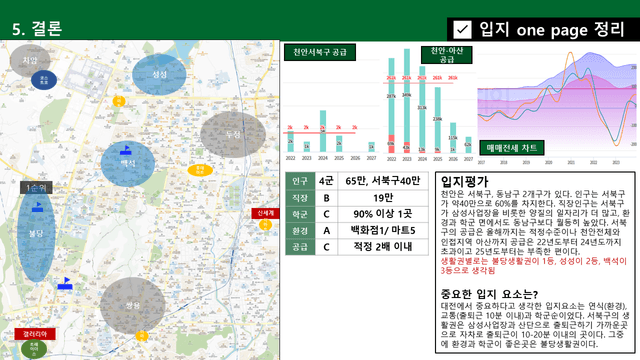Screen dimensions: 640x360
Task: Click the gray 차암 zone circle
Action: (30, 60)
